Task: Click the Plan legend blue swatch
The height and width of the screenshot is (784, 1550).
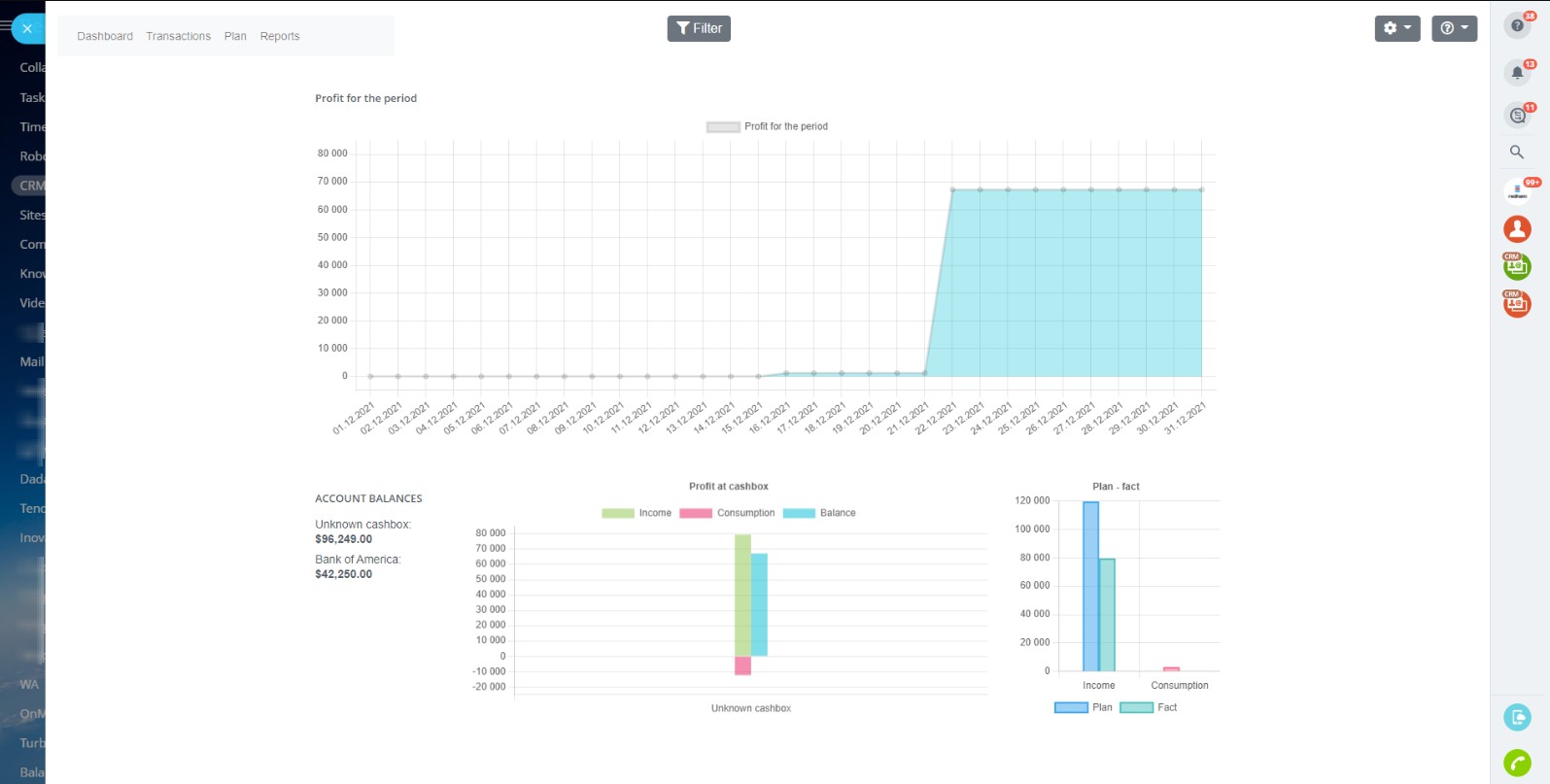Action: [1071, 707]
